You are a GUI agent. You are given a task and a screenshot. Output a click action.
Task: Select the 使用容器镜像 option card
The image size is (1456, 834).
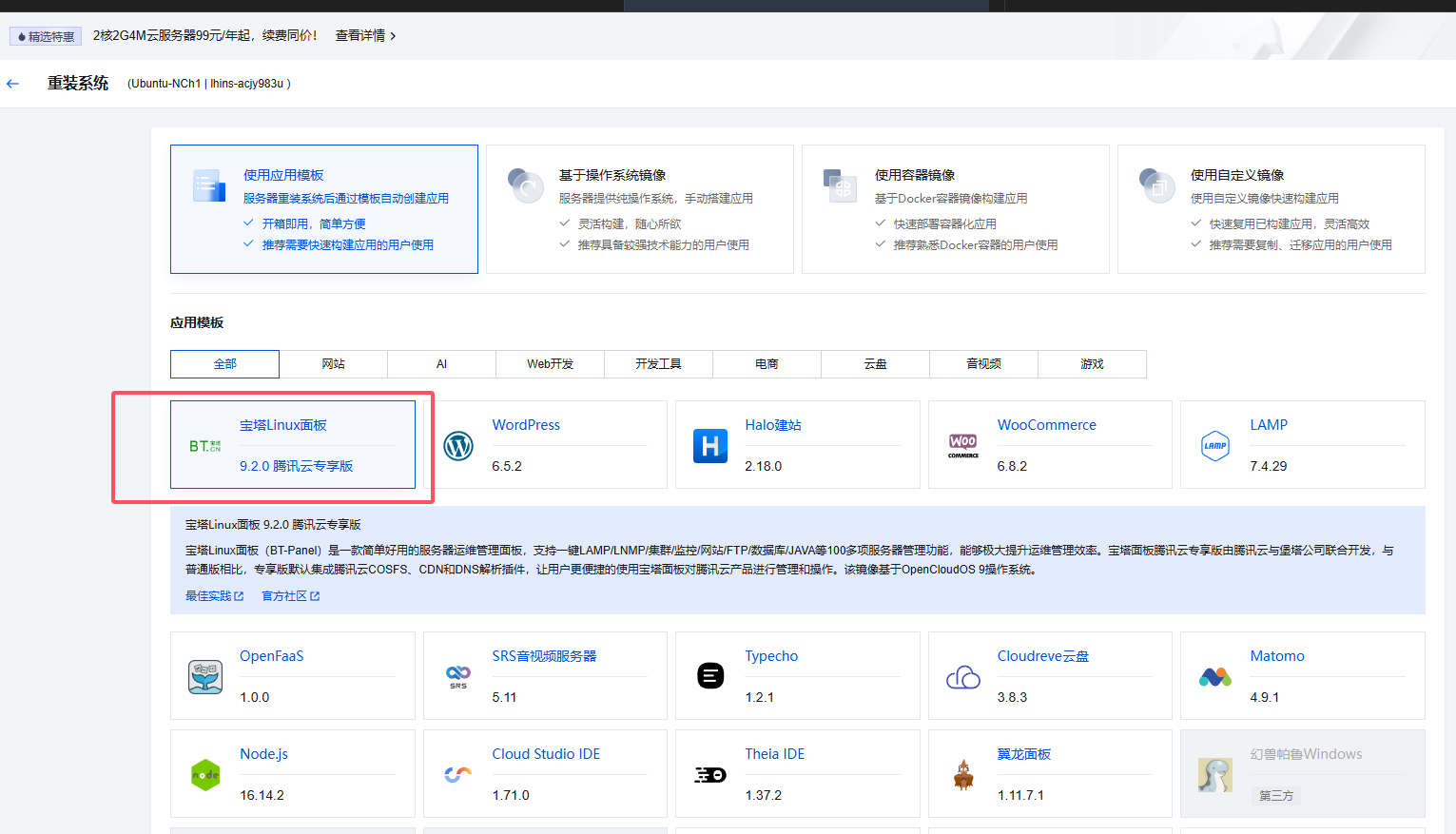[x=956, y=209]
